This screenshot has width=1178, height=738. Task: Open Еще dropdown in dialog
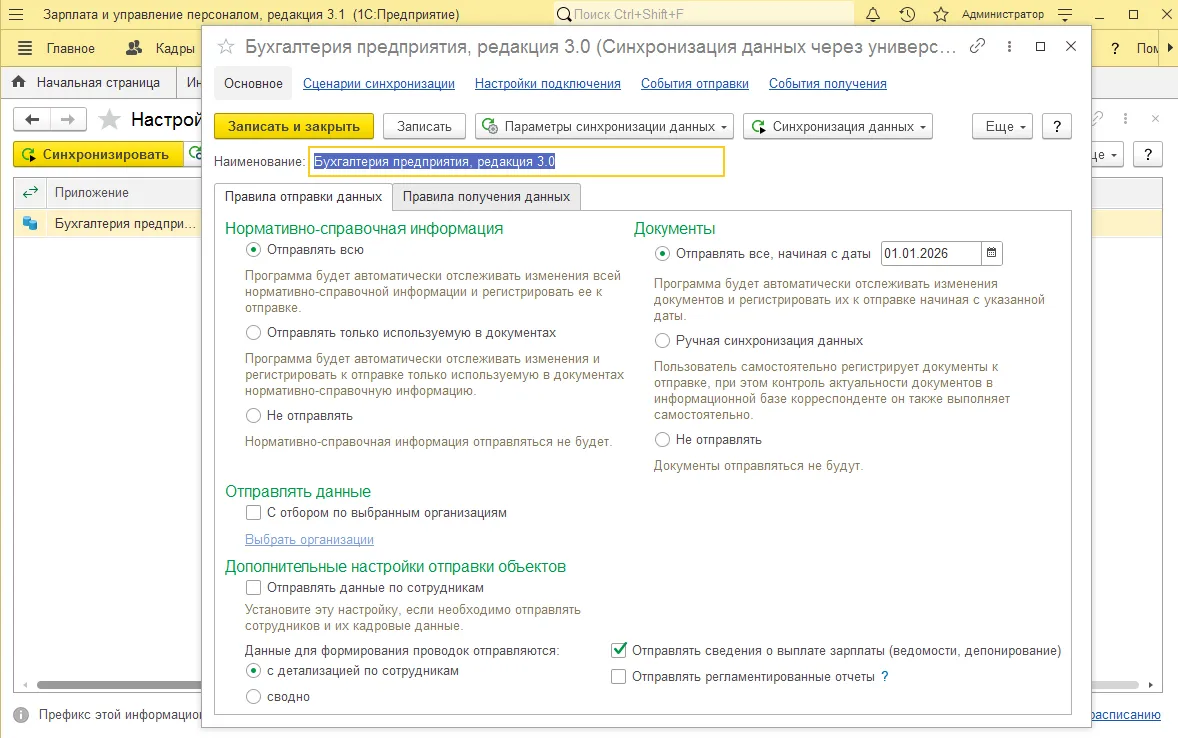[x=1002, y=126]
